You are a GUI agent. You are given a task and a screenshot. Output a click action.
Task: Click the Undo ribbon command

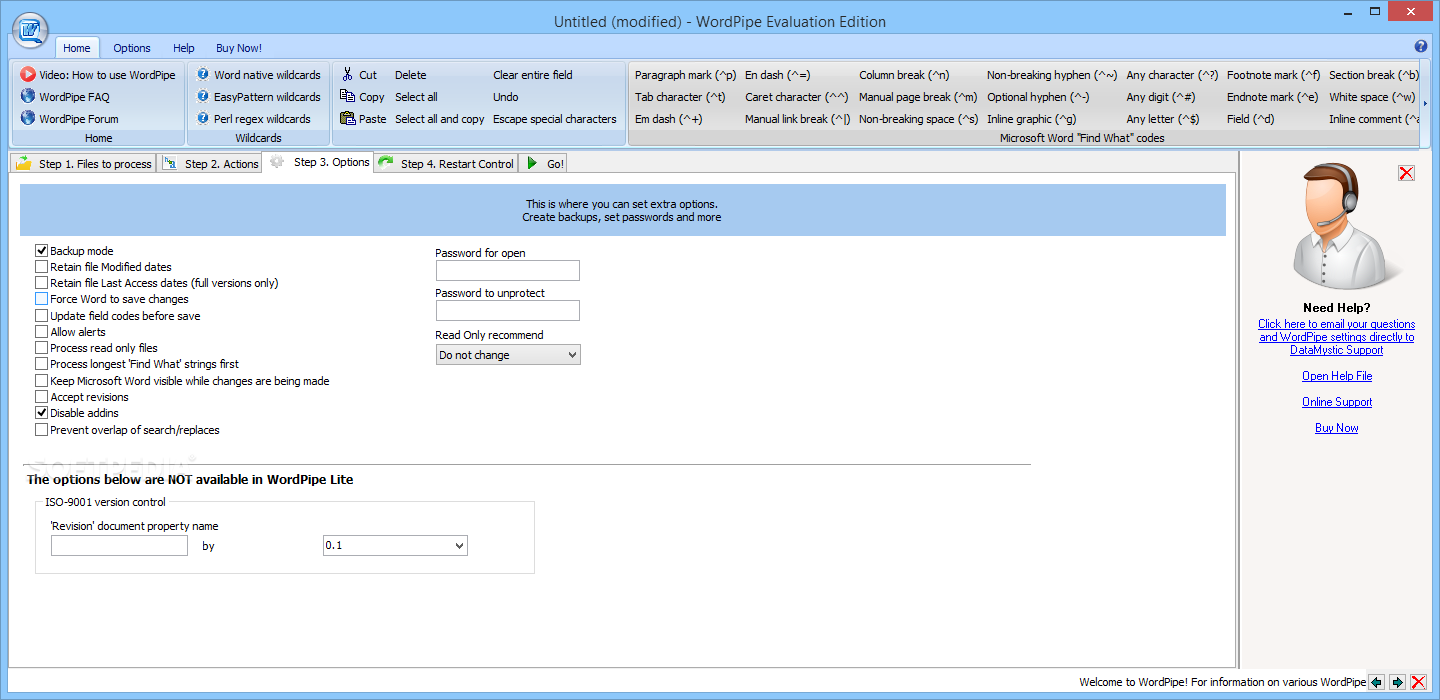(506, 97)
